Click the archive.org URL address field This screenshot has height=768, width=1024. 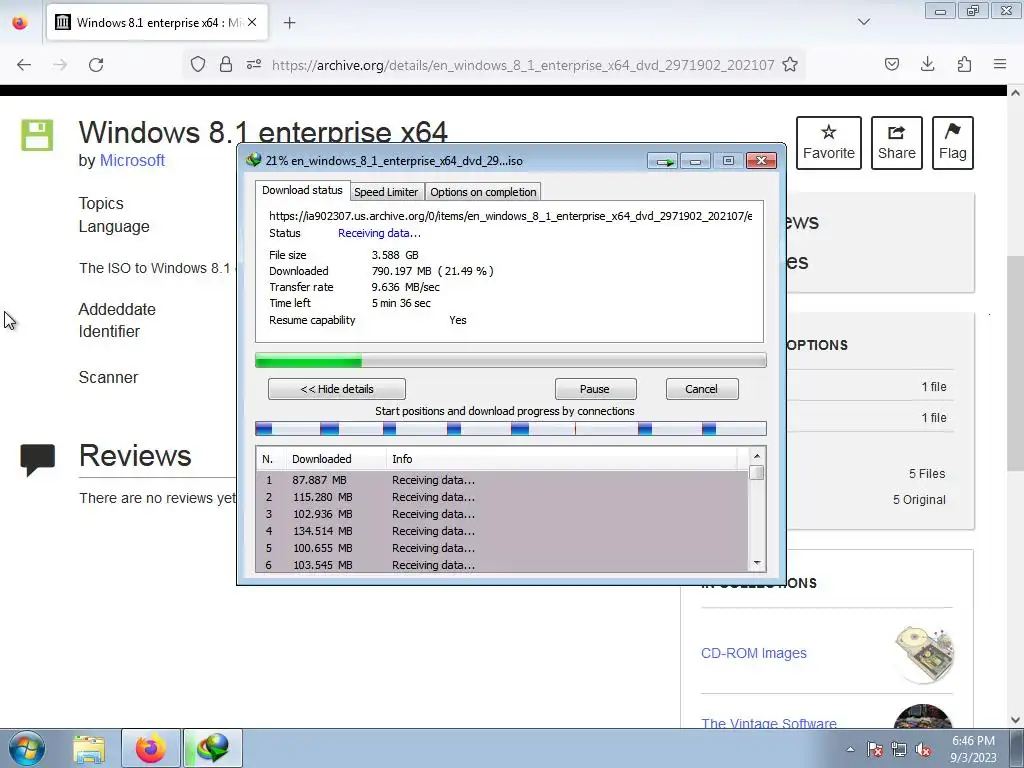point(522,65)
